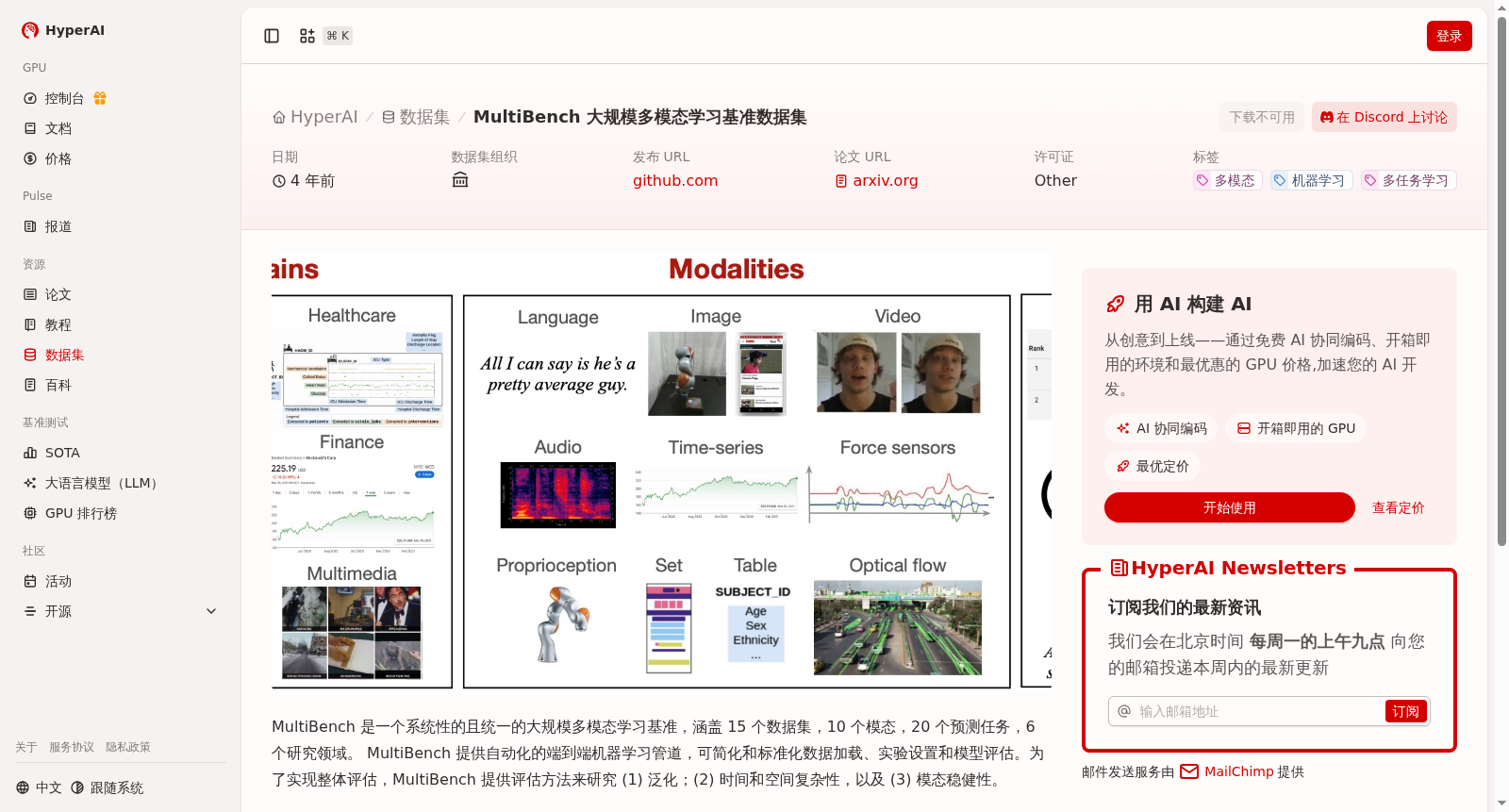Toggle the sidebar panel icon

pyautogui.click(x=272, y=36)
